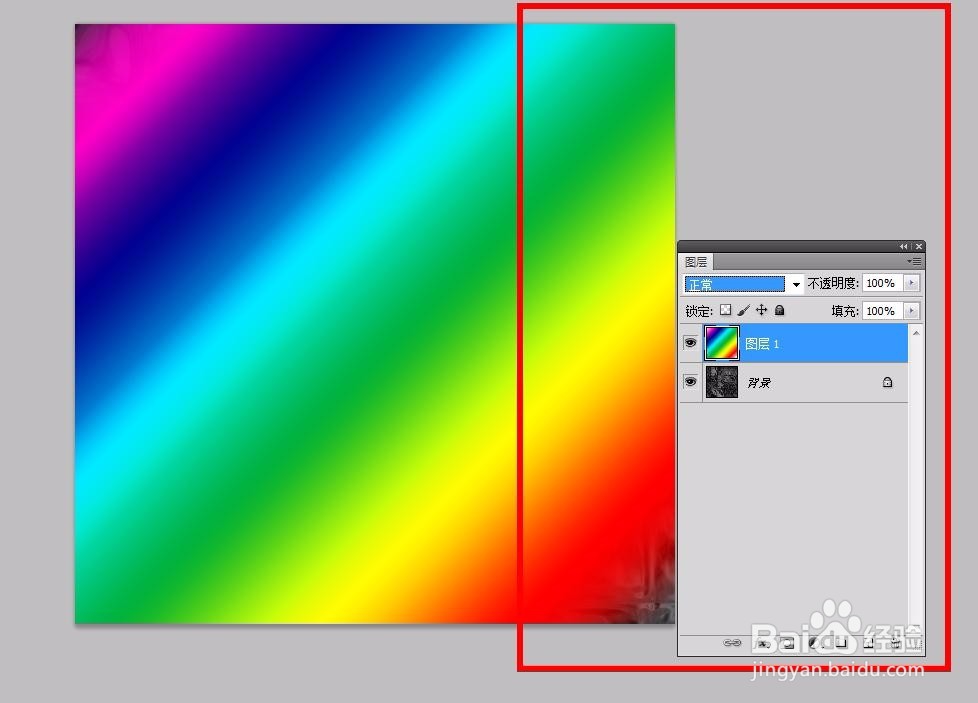
Task: Click the layers list scroll-up arrow
Action: (x=916, y=334)
